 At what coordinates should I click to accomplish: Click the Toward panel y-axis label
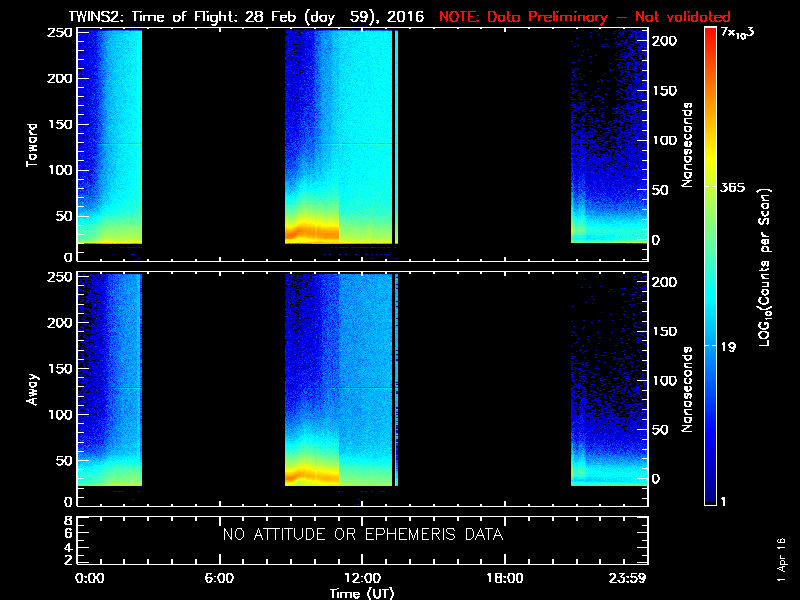[x=32, y=143]
